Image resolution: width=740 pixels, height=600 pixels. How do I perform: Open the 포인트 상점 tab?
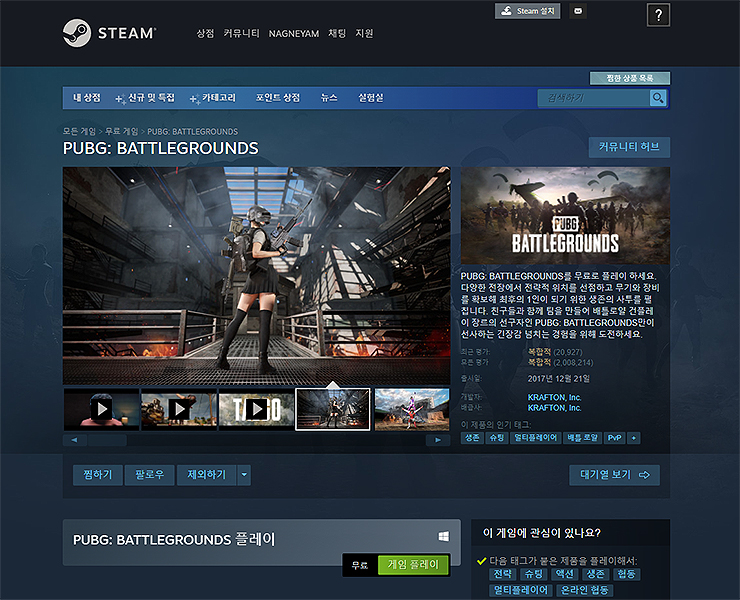tap(278, 98)
